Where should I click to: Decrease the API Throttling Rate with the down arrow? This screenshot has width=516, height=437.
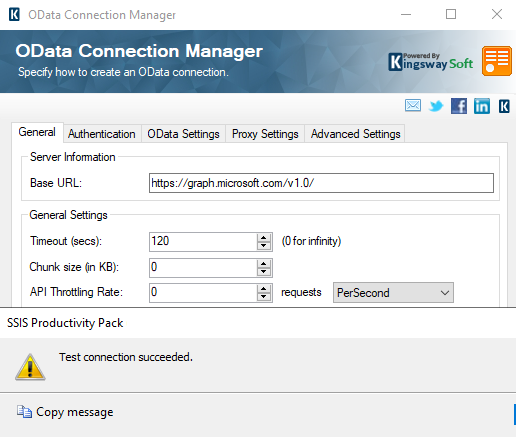pos(264,297)
